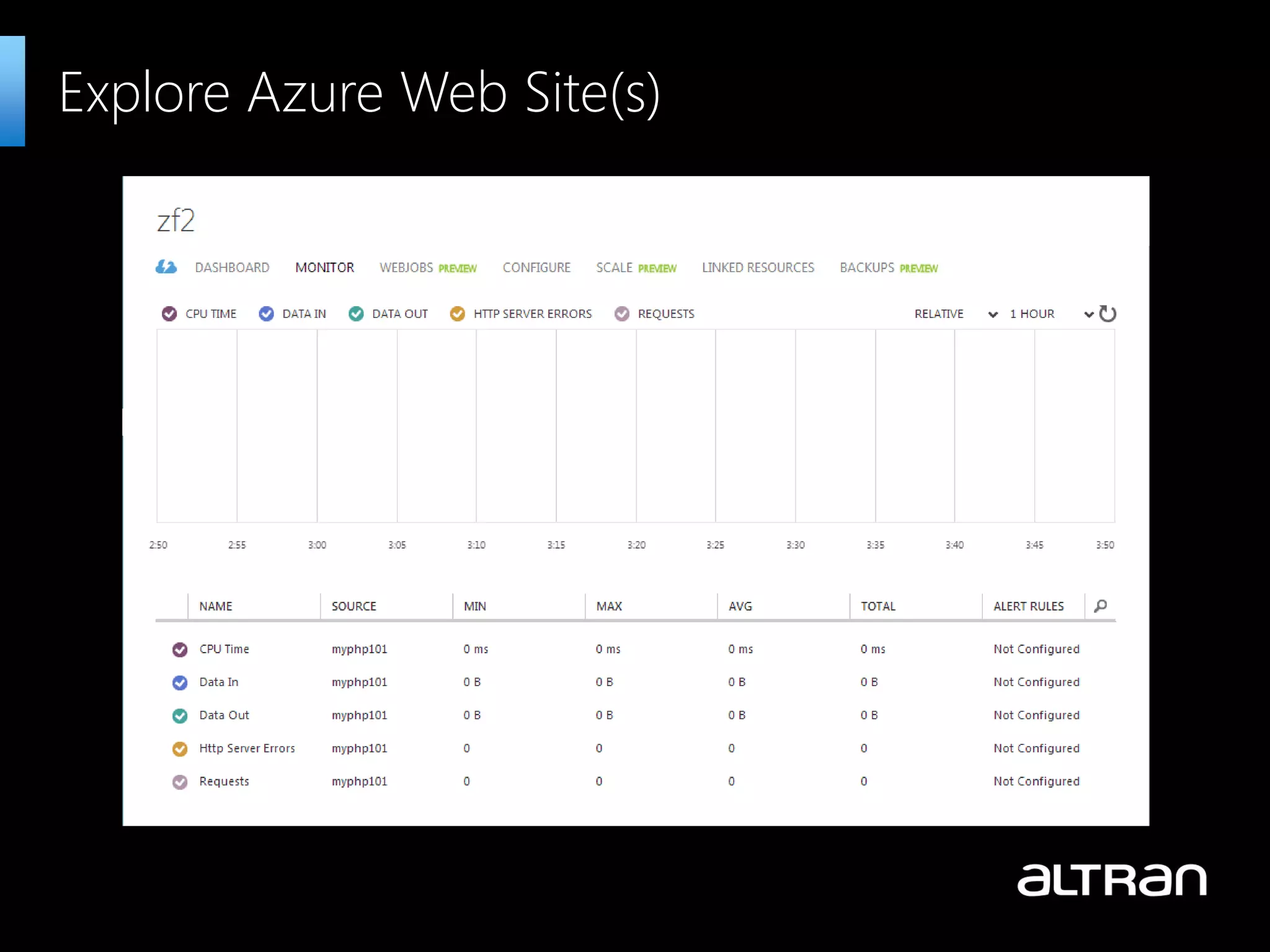Select the Http Server Errors row name
This screenshot has height=952, width=1270.
click(x=247, y=748)
